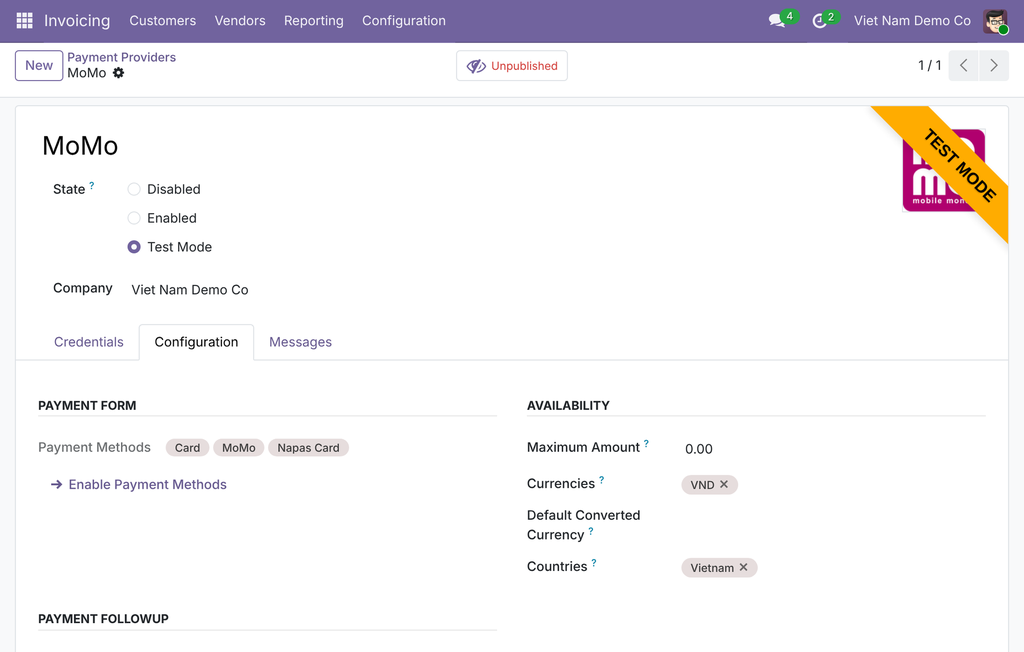Go to the previous record arrow
Viewport: 1024px width, 652px height.
tap(963, 65)
